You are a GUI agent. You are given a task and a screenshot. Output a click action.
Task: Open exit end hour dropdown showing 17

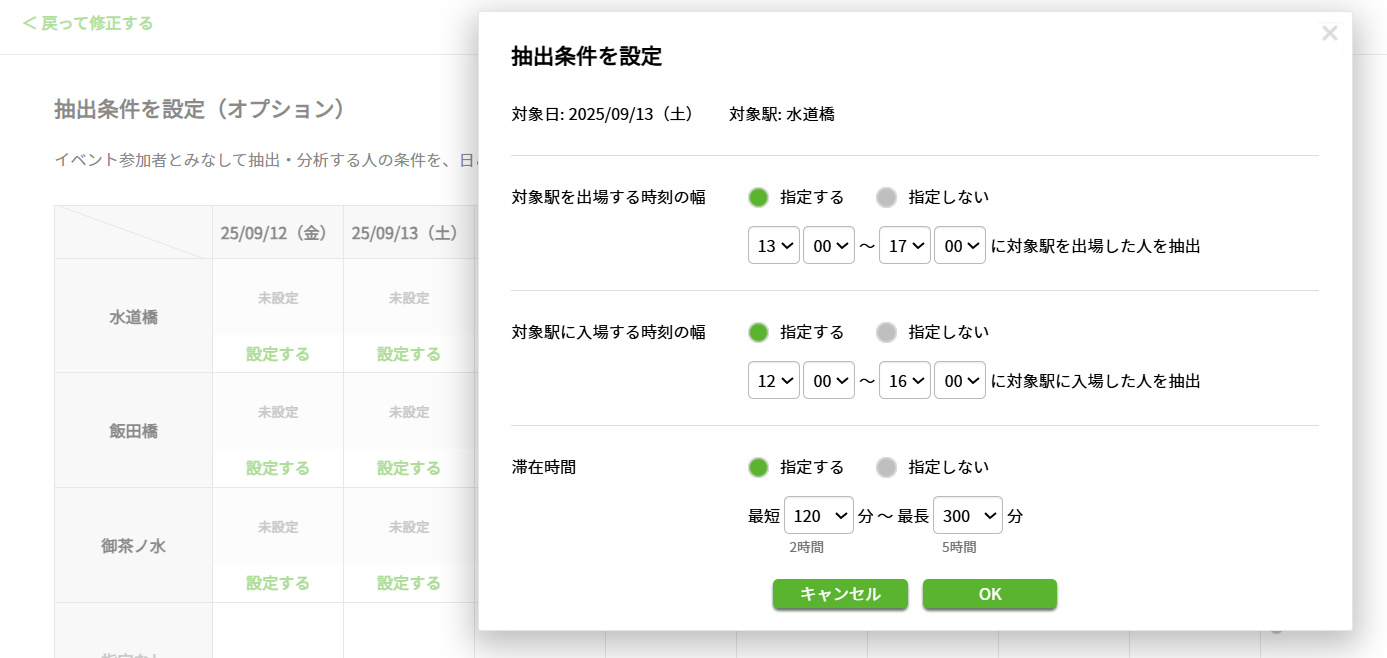pyautogui.click(x=905, y=245)
